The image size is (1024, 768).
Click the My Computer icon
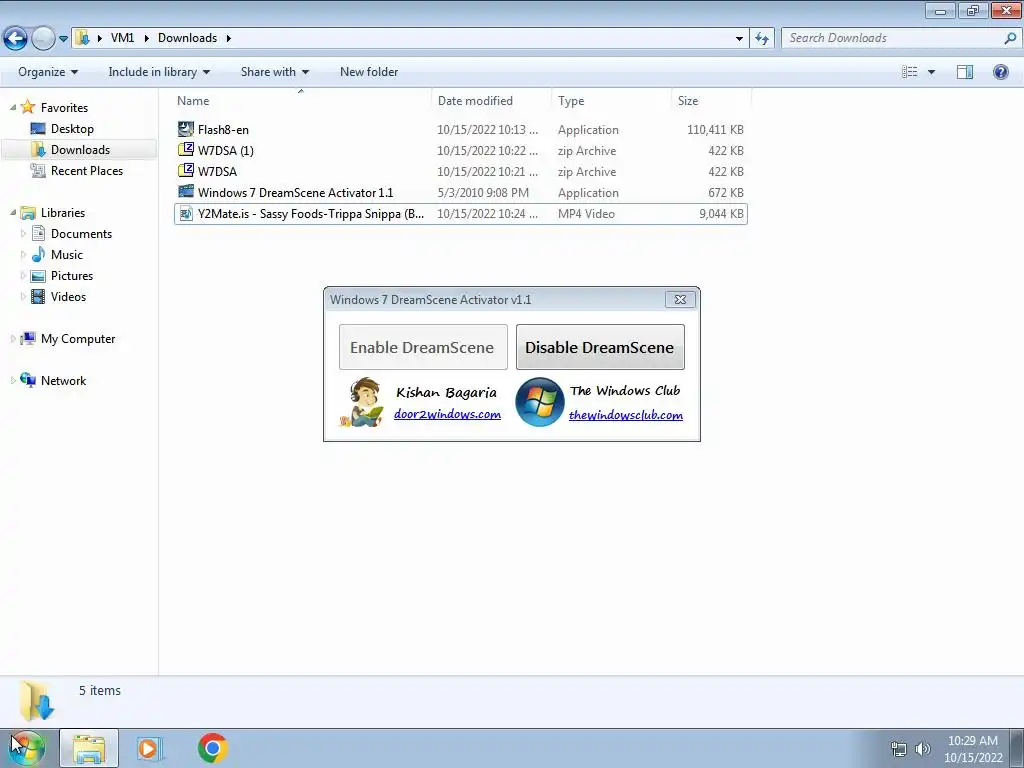click(27, 338)
